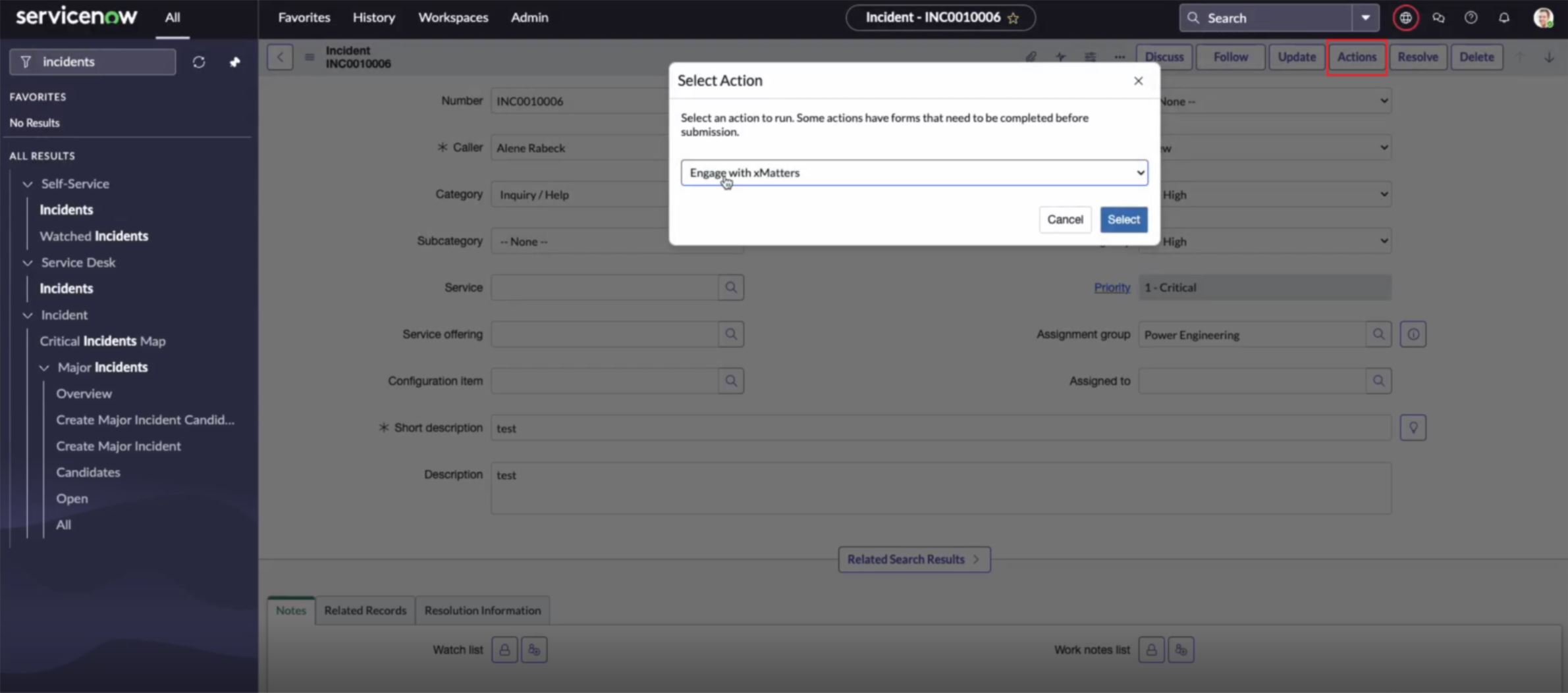This screenshot has height=693, width=1568.
Task: Open the help question mark icon
Action: click(1471, 18)
